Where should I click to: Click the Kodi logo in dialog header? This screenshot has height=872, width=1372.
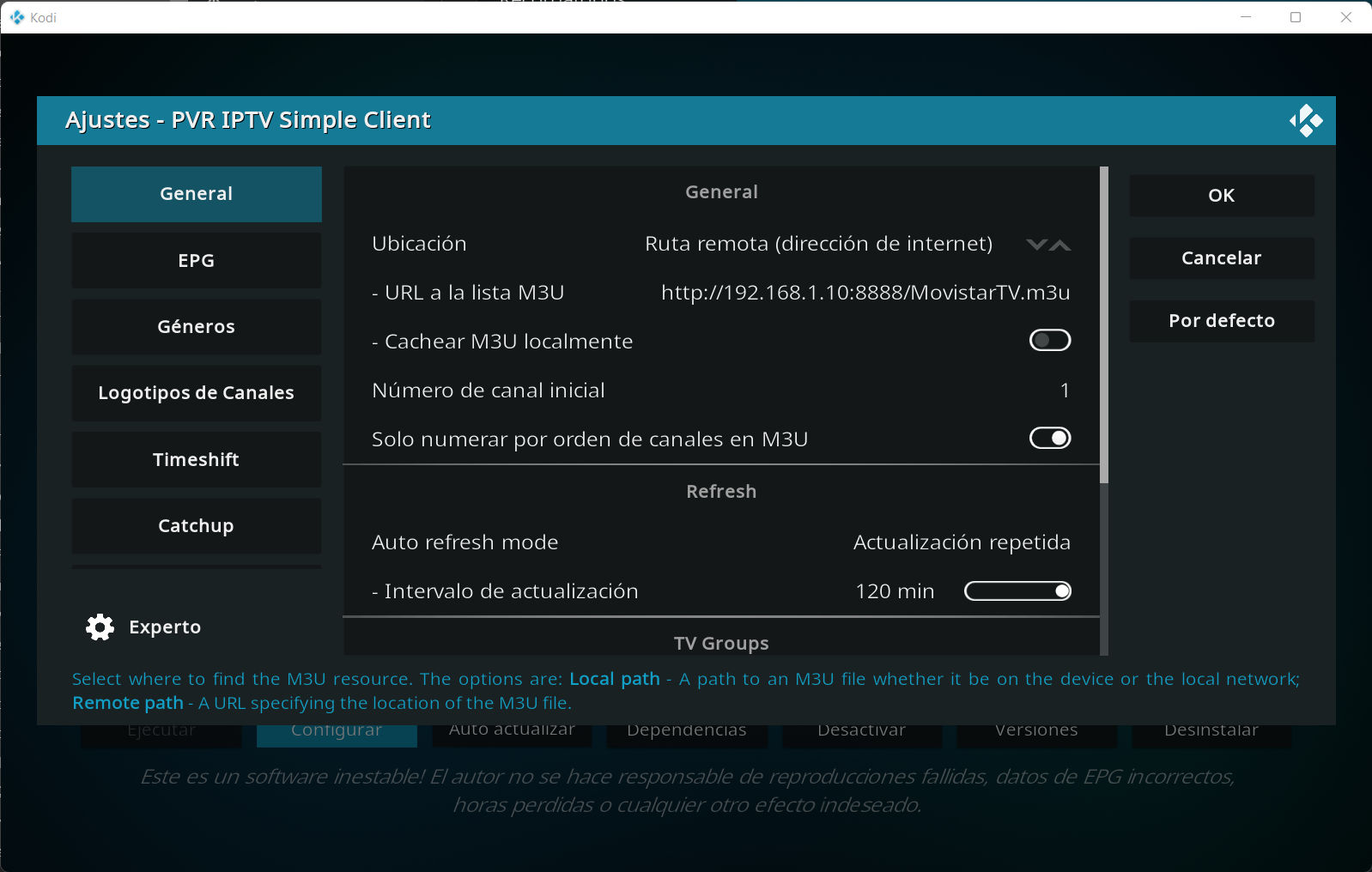point(1306,121)
